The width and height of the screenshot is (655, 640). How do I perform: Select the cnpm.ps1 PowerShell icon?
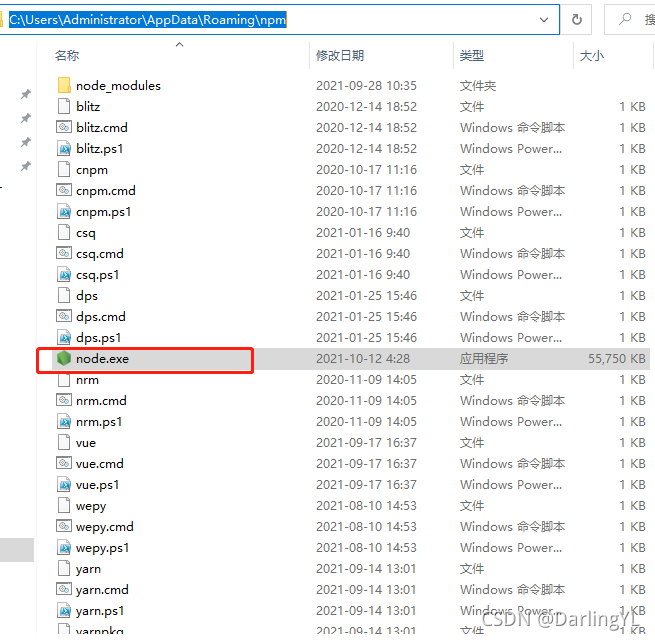64,211
